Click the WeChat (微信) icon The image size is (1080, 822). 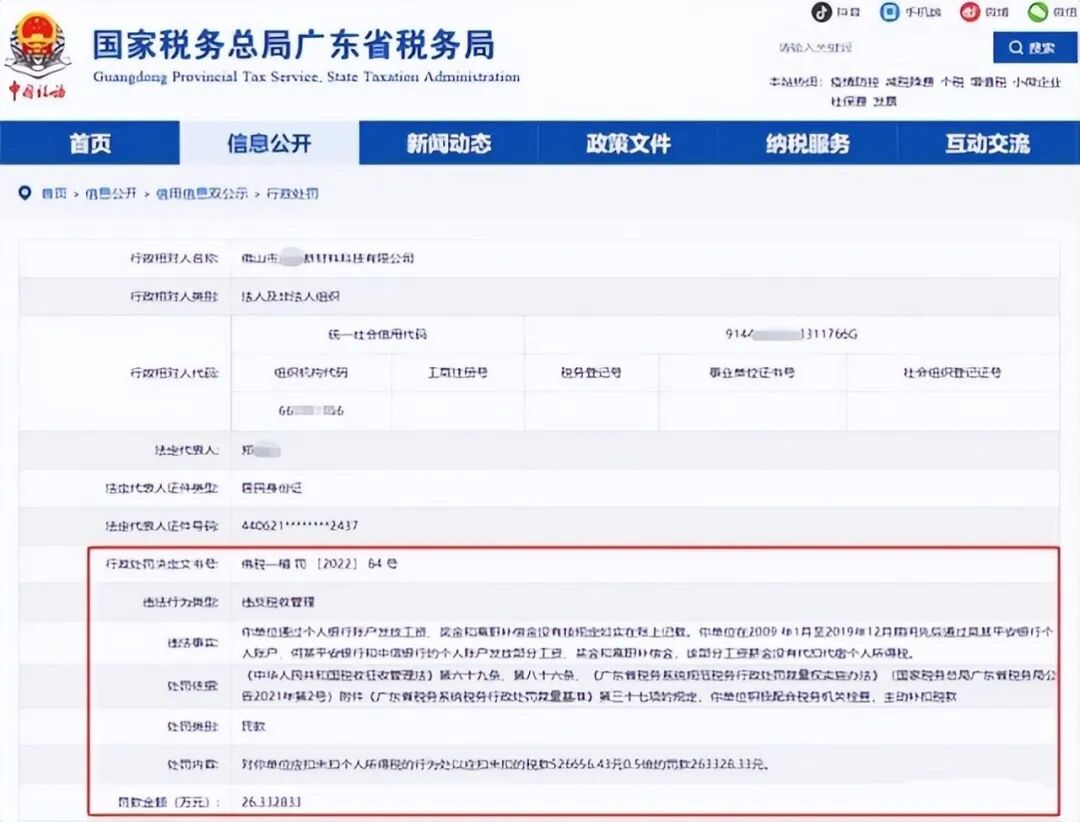1037,12
